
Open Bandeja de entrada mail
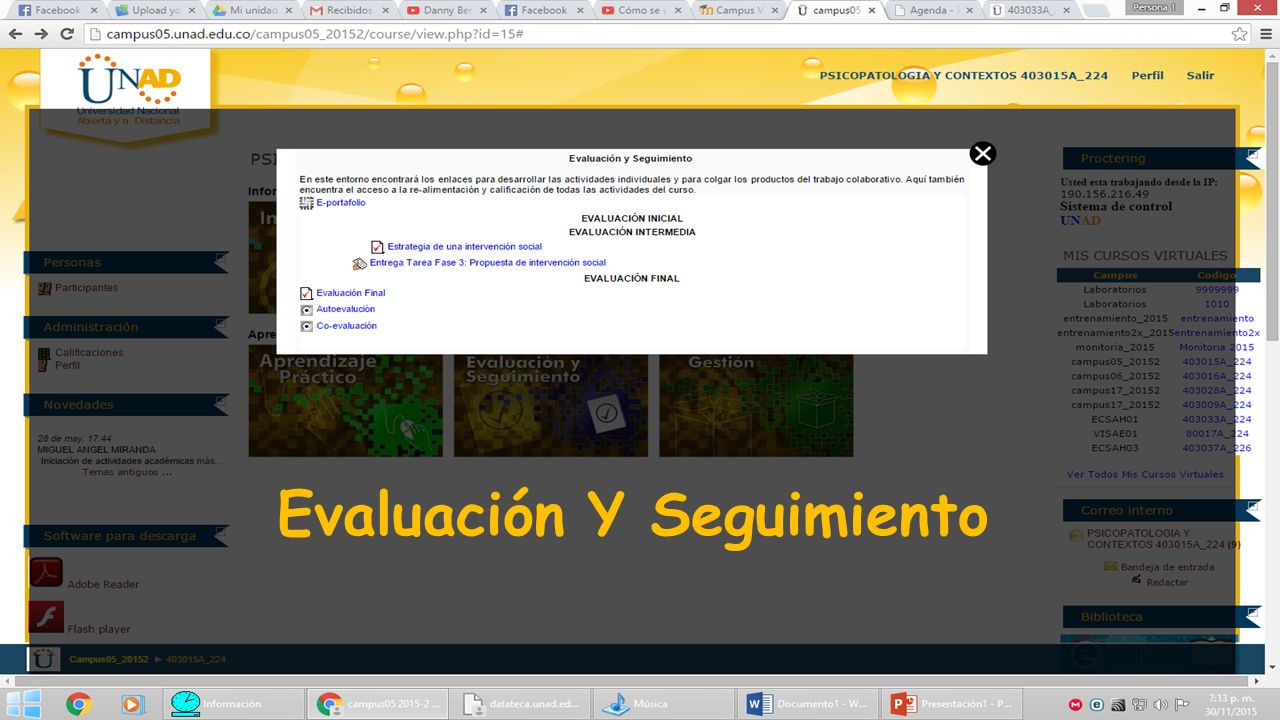click(1167, 567)
